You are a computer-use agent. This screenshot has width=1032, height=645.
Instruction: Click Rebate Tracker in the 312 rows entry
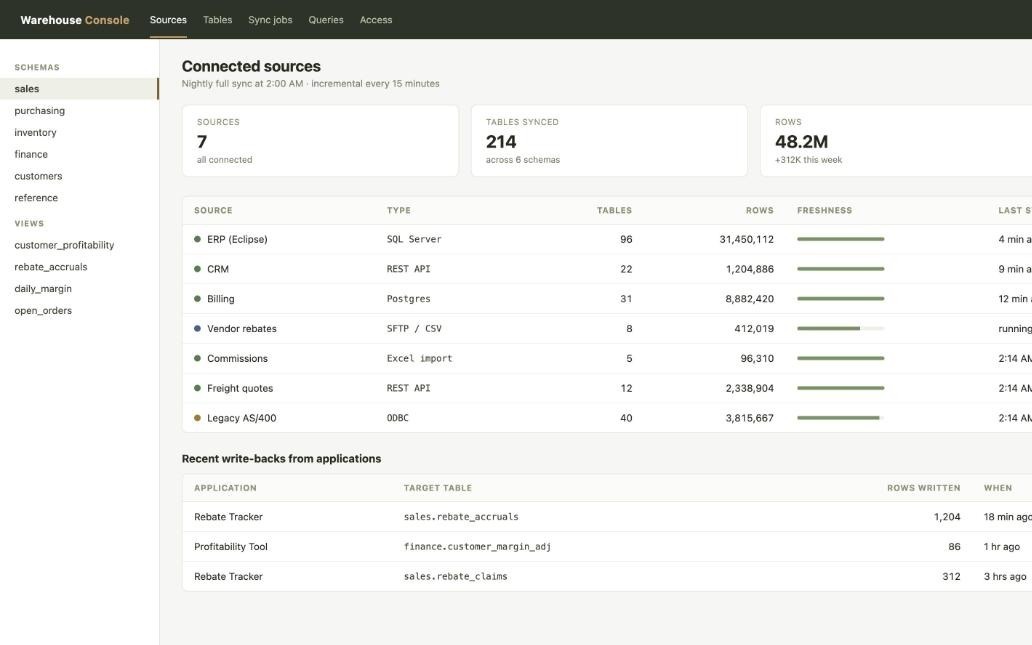[228, 576]
